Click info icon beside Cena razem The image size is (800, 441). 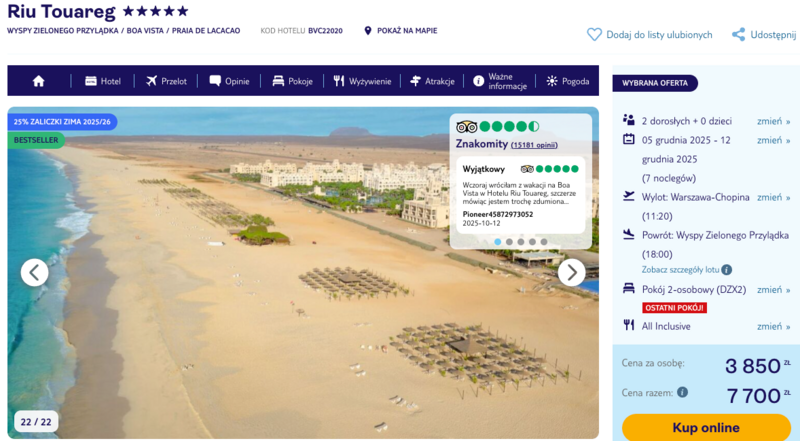[682, 393]
